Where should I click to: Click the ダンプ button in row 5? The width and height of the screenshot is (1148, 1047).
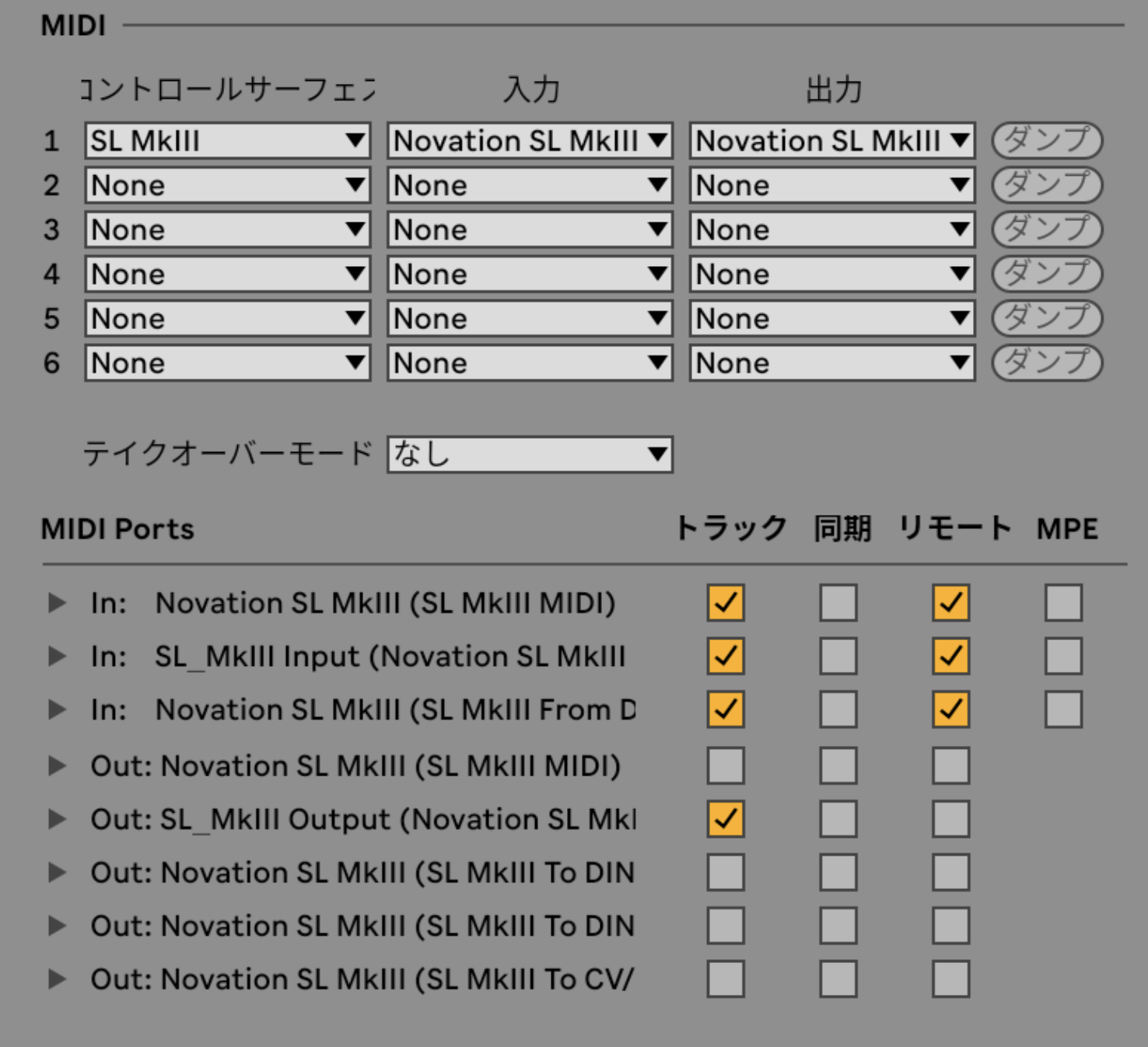tap(1047, 318)
